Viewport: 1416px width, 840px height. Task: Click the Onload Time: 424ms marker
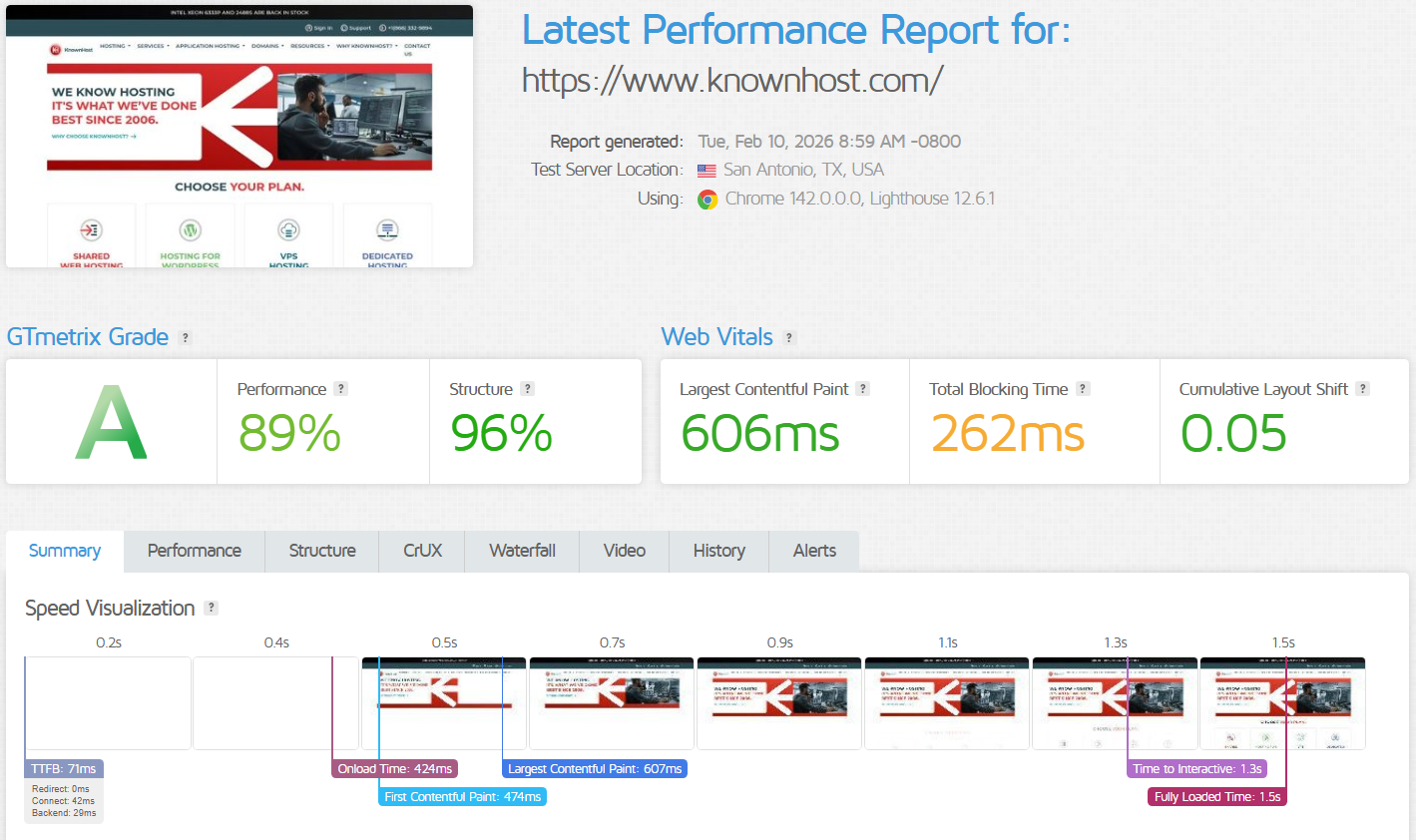point(395,769)
